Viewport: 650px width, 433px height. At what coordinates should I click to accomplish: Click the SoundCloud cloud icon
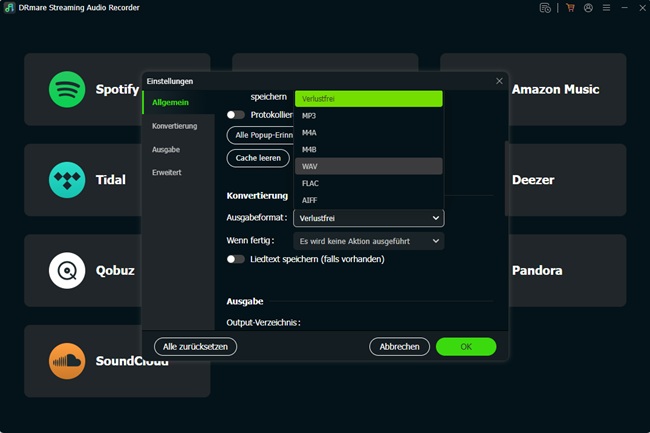(x=67, y=361)
